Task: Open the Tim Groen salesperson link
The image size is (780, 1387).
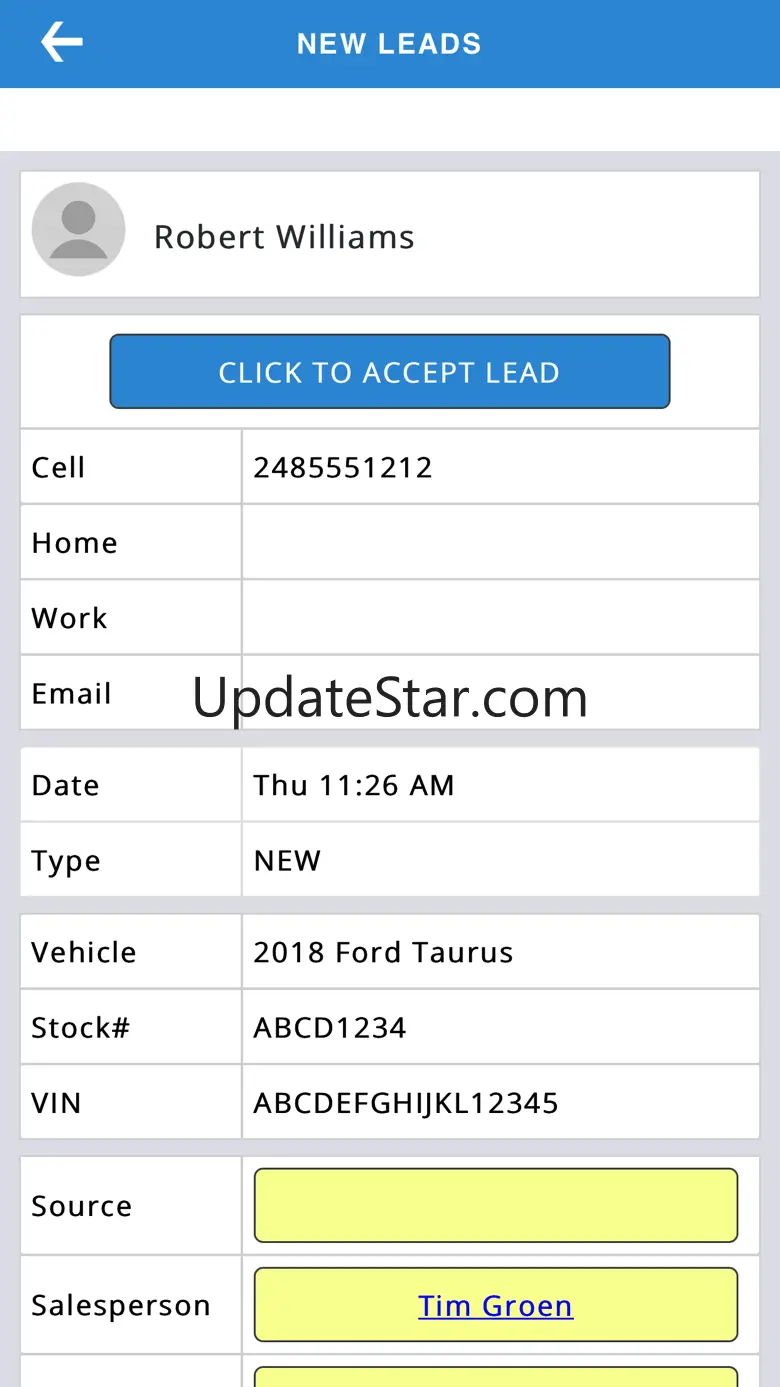Action: click(x=495, y=1305)
